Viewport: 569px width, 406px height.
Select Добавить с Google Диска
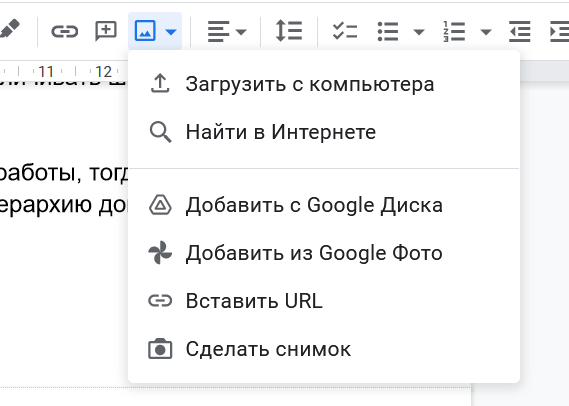pos(324,205)
